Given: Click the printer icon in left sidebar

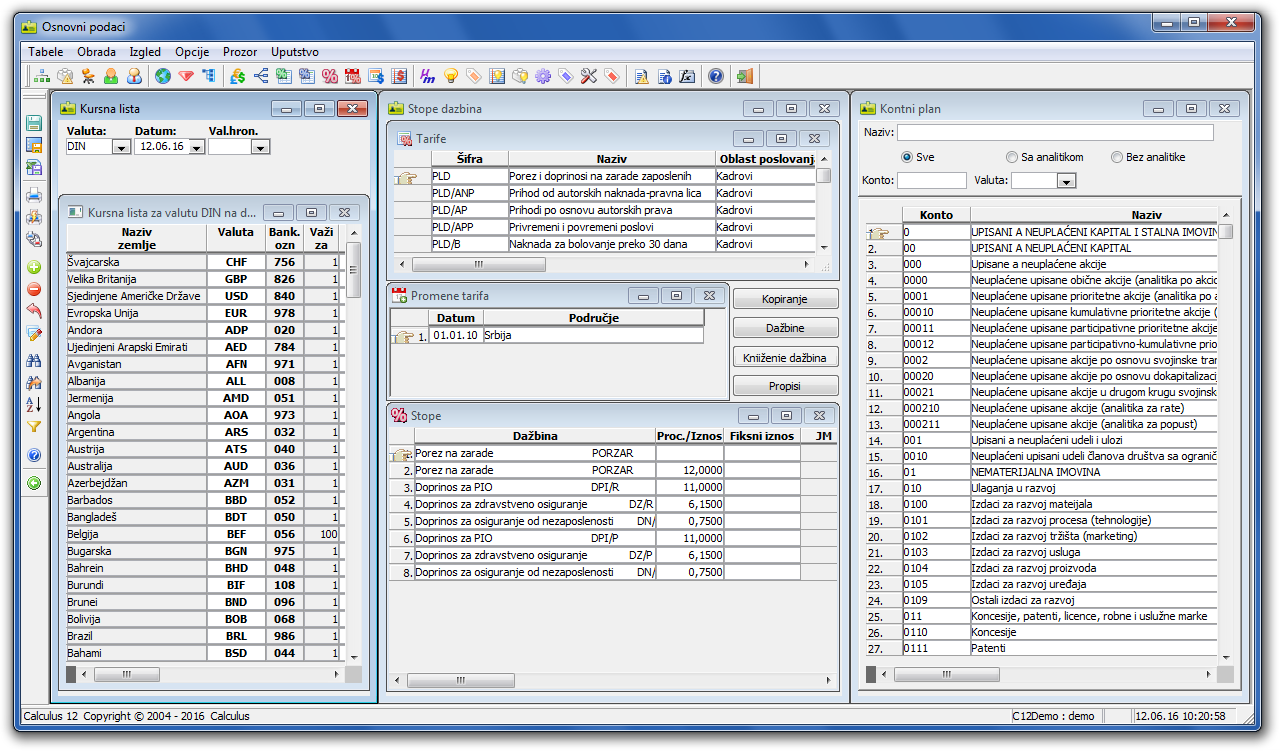Looking at the screenshot, I should pyautogui.click(x=34, y=195).
